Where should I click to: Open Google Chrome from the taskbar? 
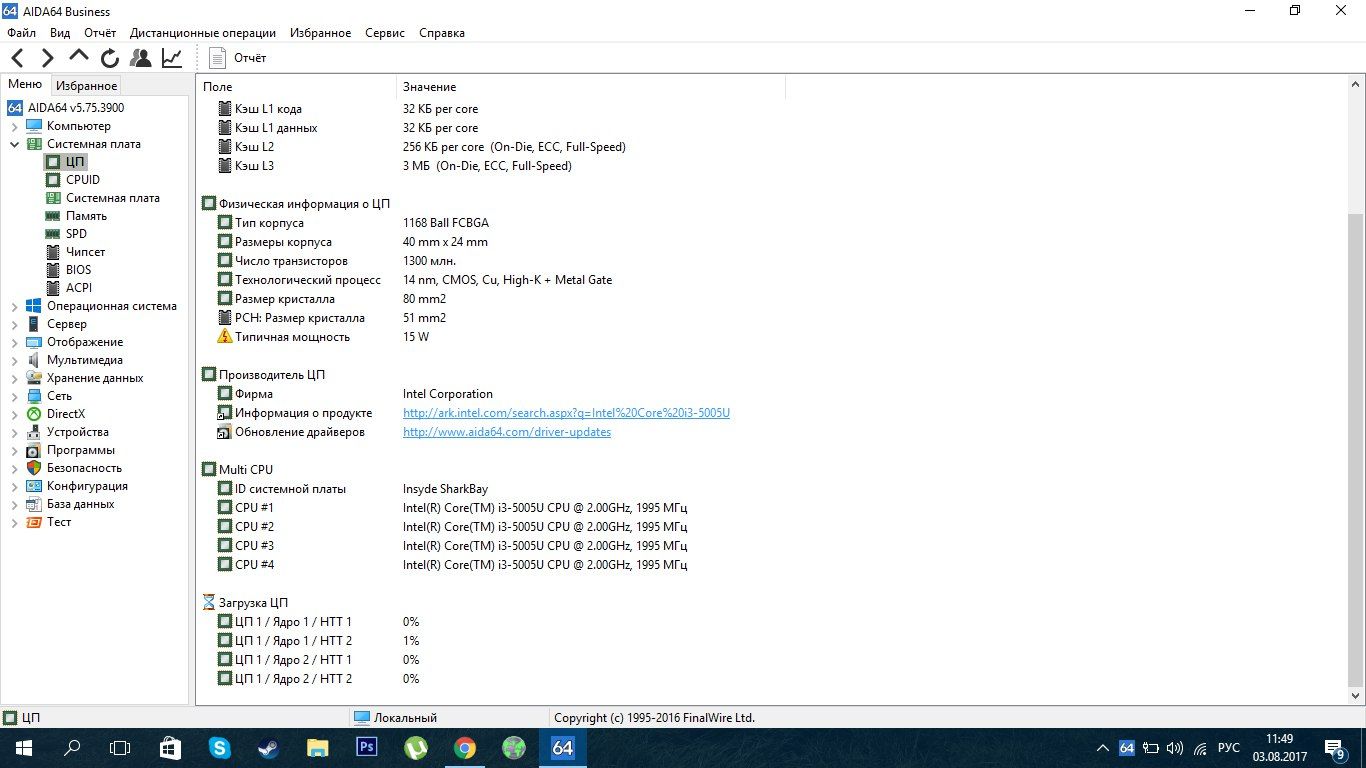coord(465,748)
